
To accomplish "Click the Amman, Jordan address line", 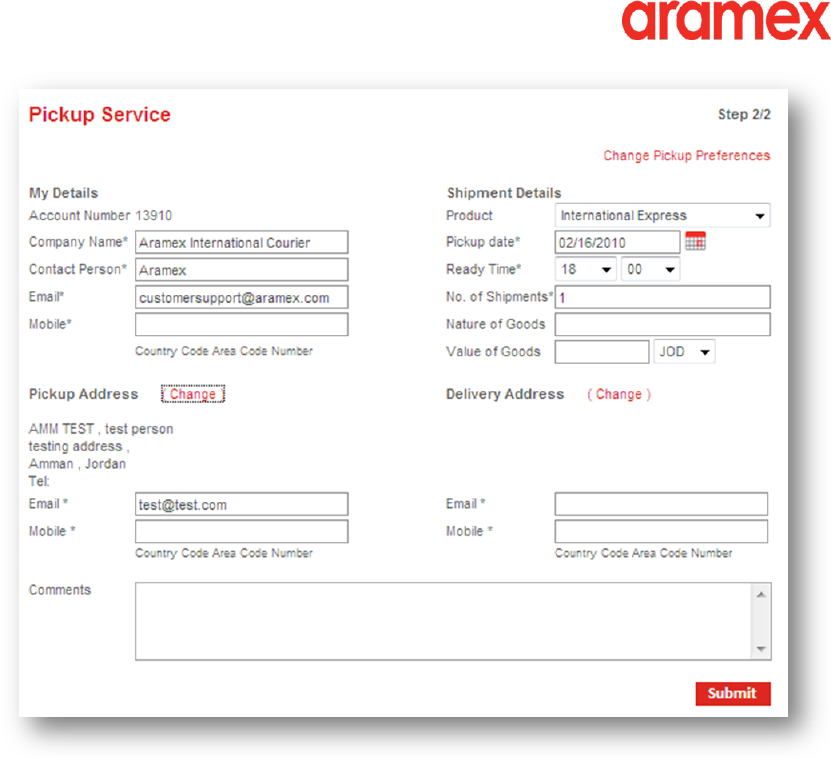I will [77, 464].
